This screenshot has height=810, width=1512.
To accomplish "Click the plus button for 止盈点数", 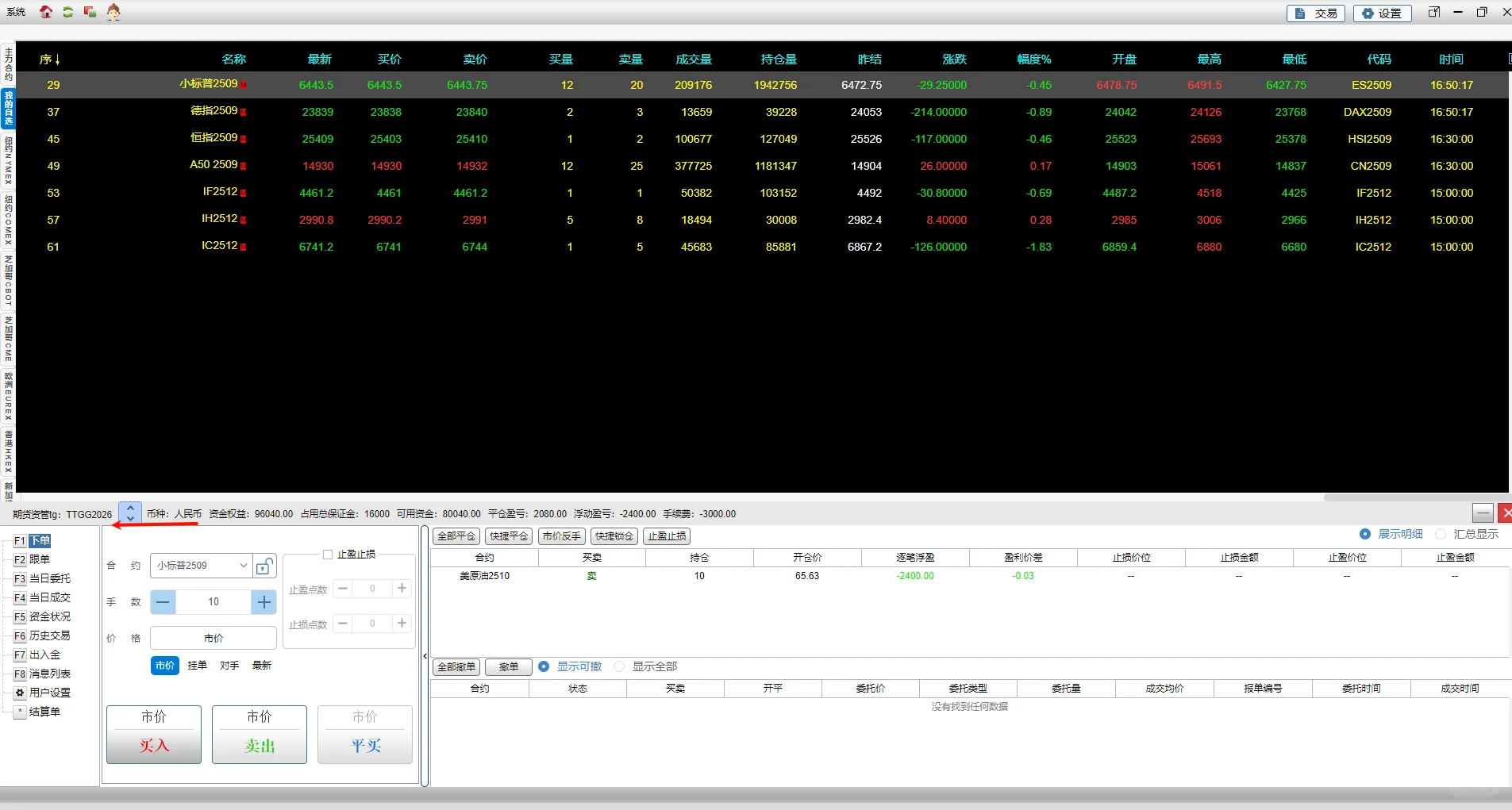I will pos(402,589).
